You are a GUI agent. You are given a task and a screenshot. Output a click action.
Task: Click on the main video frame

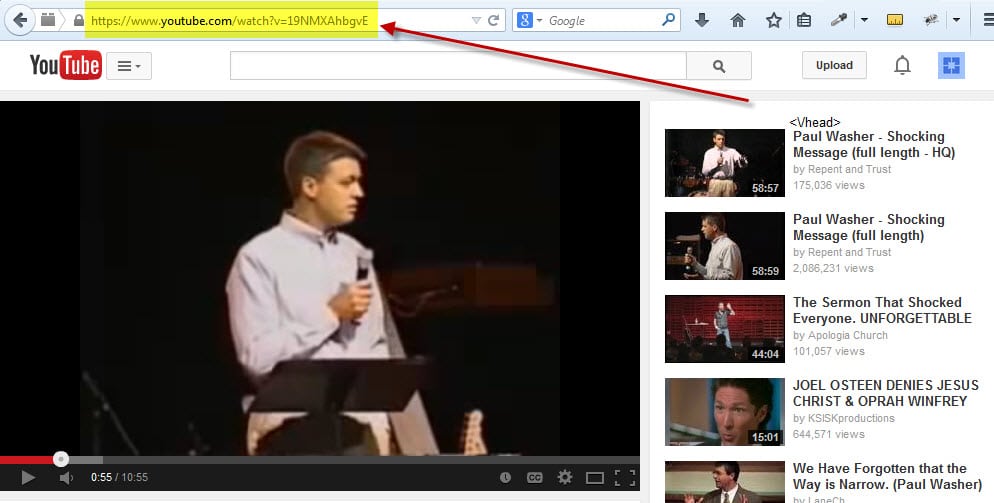(x=320, y=278)
